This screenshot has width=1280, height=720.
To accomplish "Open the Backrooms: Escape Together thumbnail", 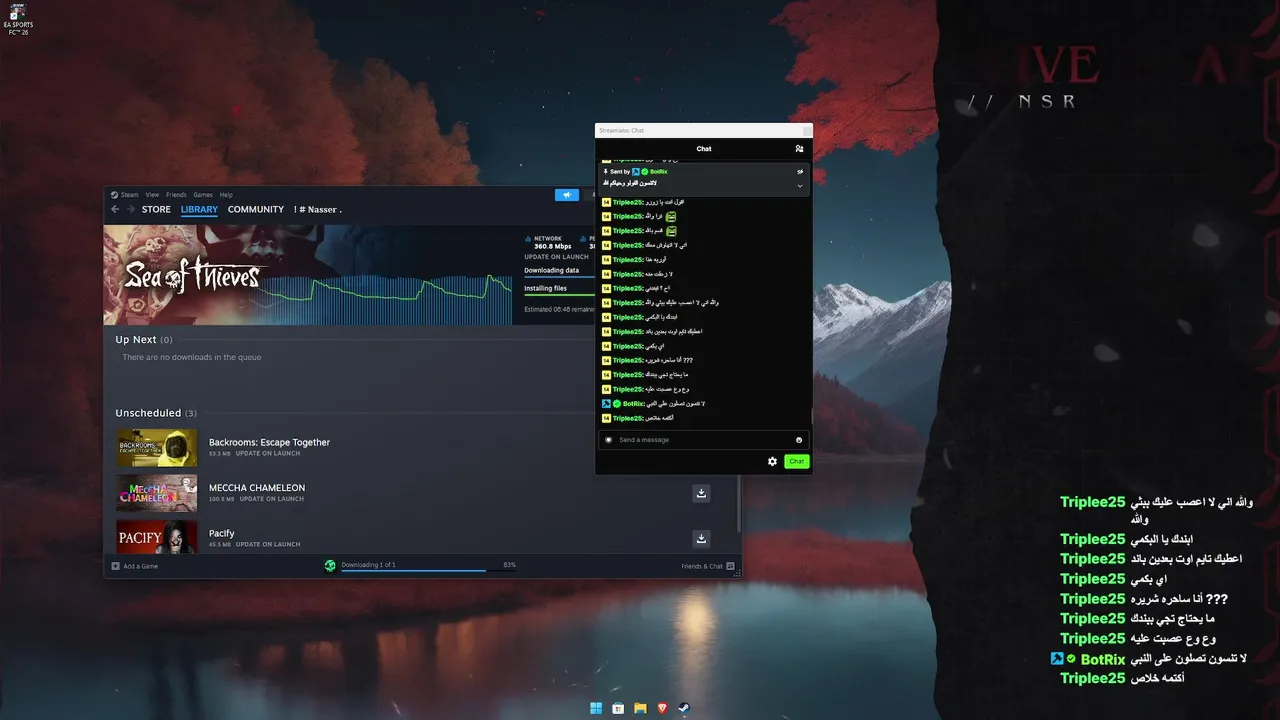I will click(157, 448).
